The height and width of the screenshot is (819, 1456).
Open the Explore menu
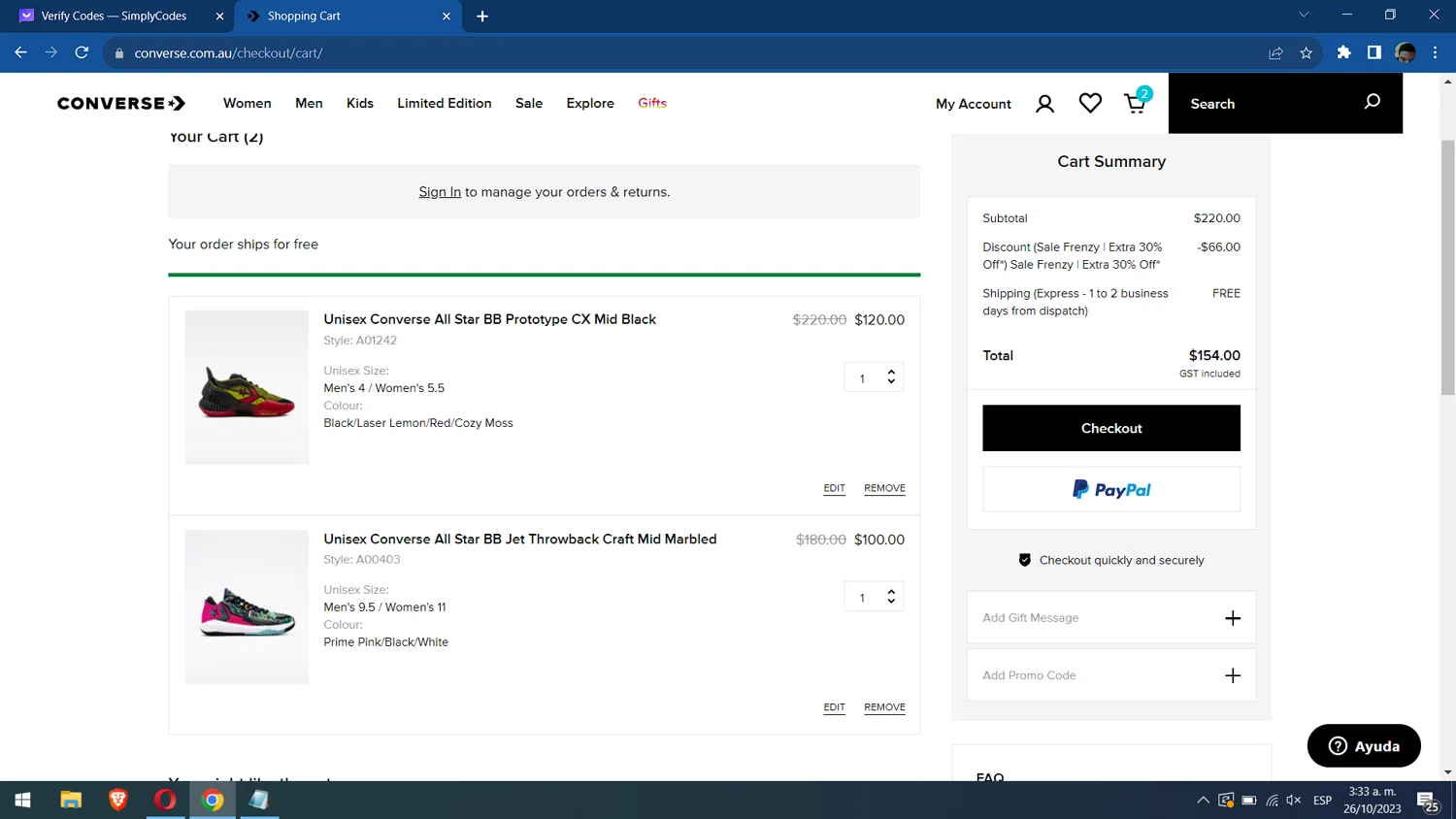[x=590, y=103]
